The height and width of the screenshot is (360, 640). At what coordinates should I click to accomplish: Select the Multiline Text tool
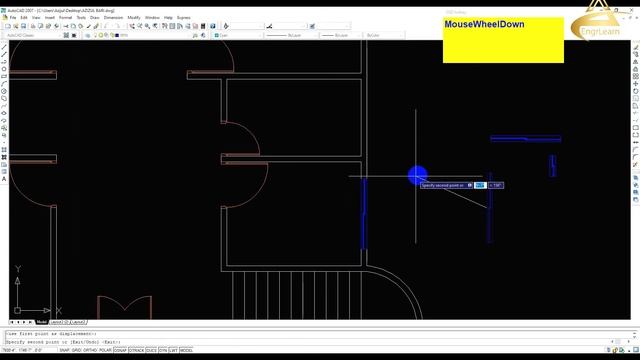tap(4, 179)
